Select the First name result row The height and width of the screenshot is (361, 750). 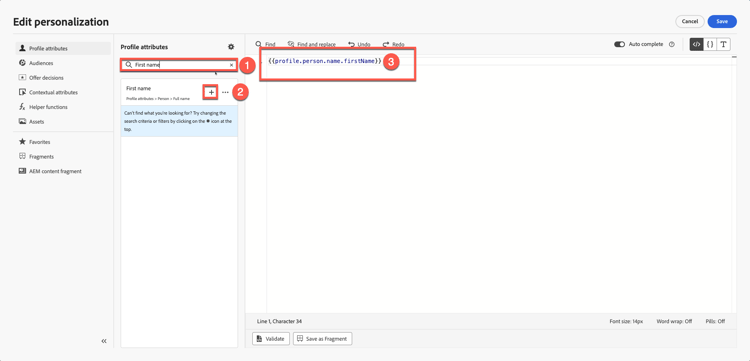[x=179, y=93]
